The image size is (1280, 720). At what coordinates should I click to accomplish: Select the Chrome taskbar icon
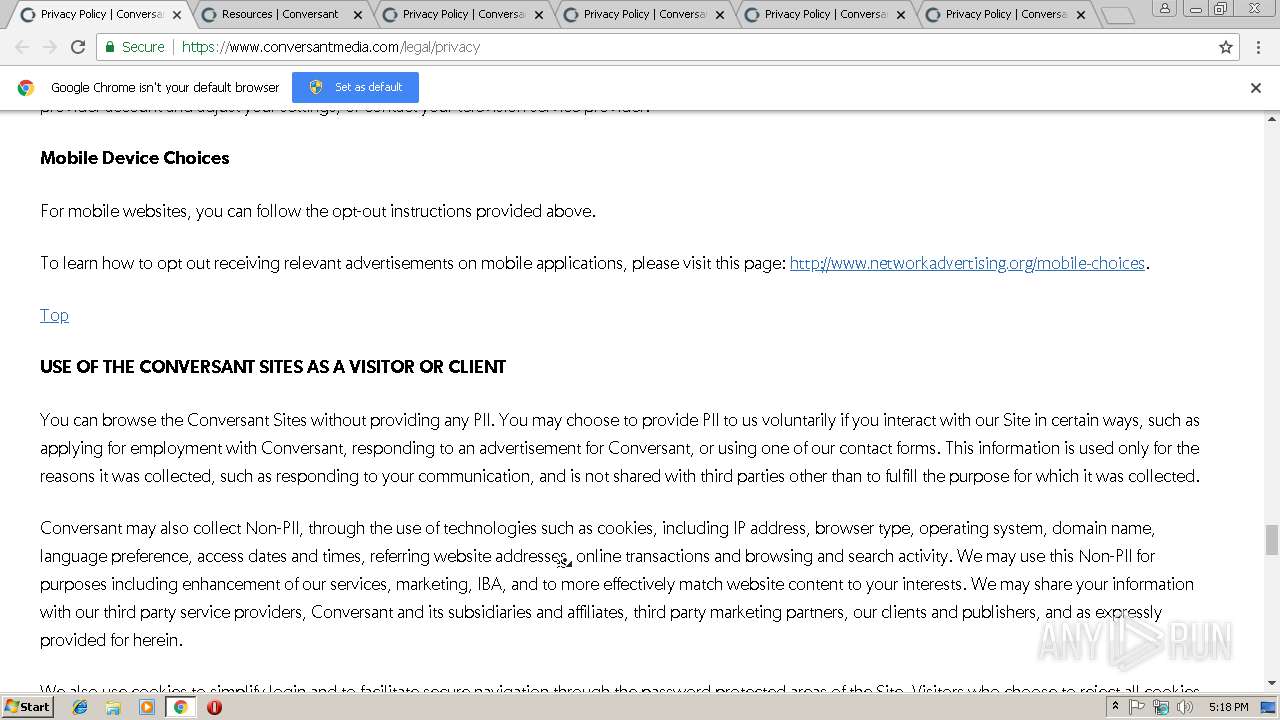pyautogui.click(x=180, y=707)
